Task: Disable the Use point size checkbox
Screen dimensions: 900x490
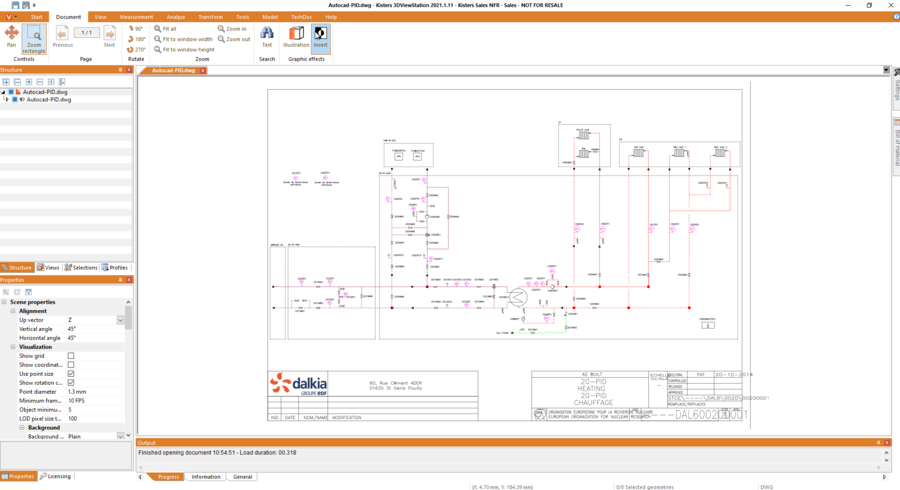Action: tap(71, 374)
